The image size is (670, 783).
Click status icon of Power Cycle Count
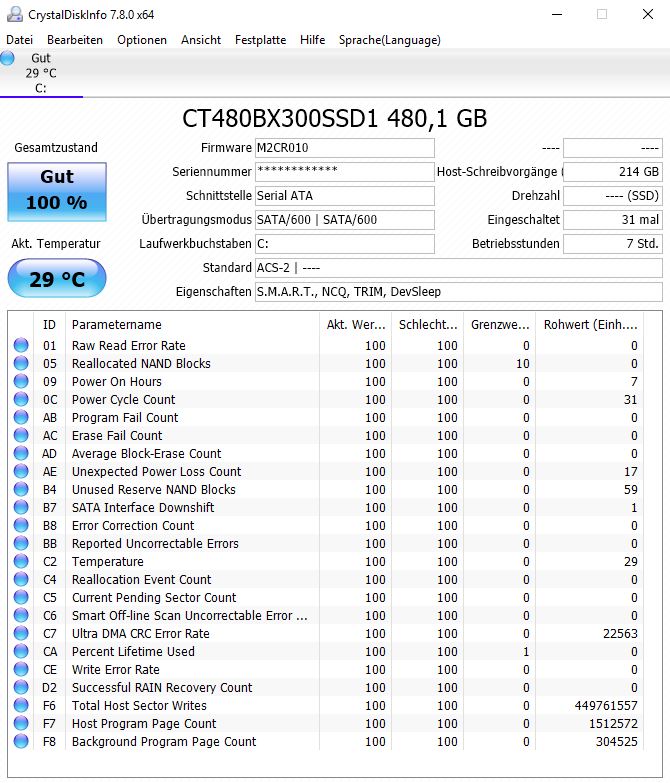click(x=21, y=399)
